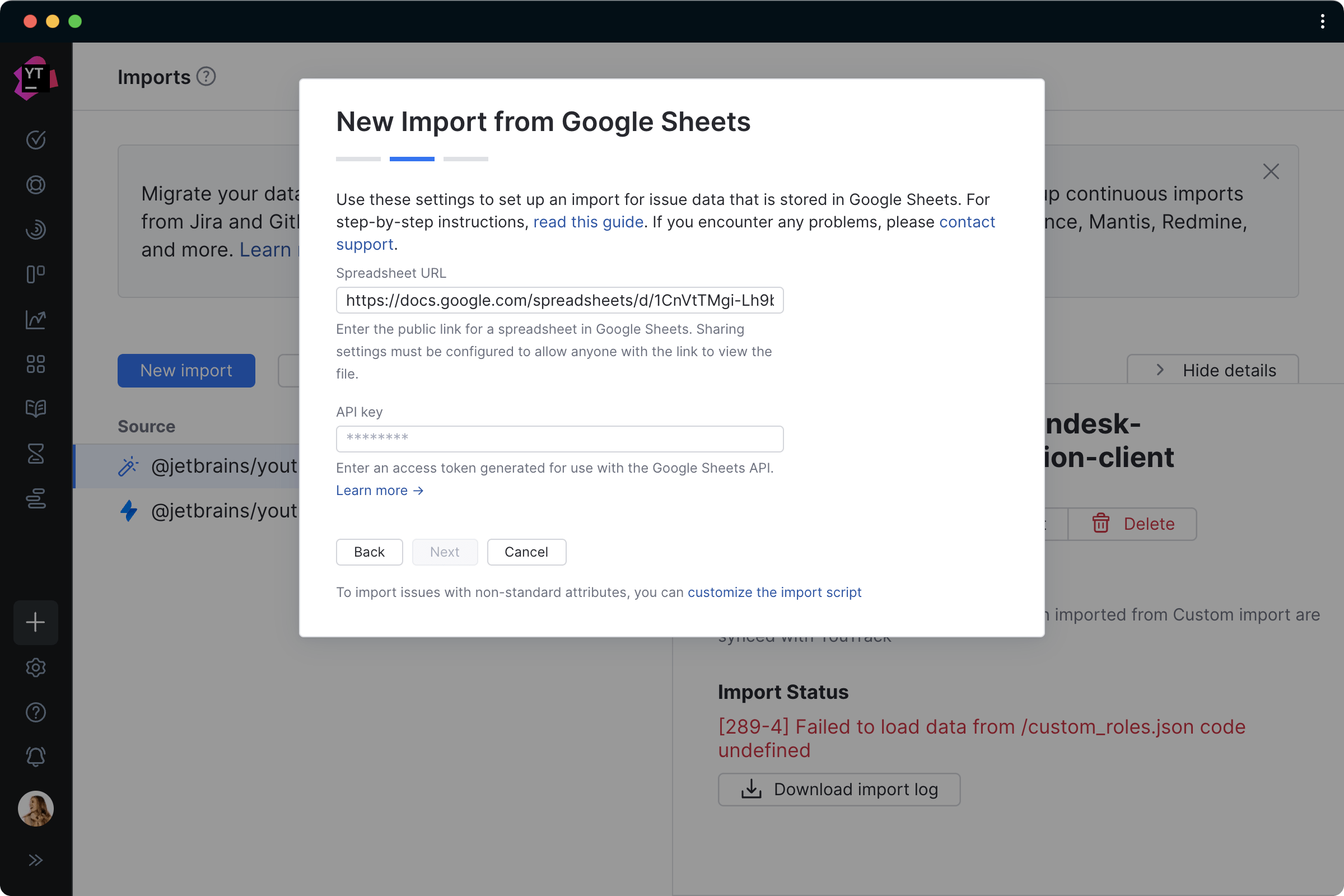Open the Issues view in the sidebar

35,140
